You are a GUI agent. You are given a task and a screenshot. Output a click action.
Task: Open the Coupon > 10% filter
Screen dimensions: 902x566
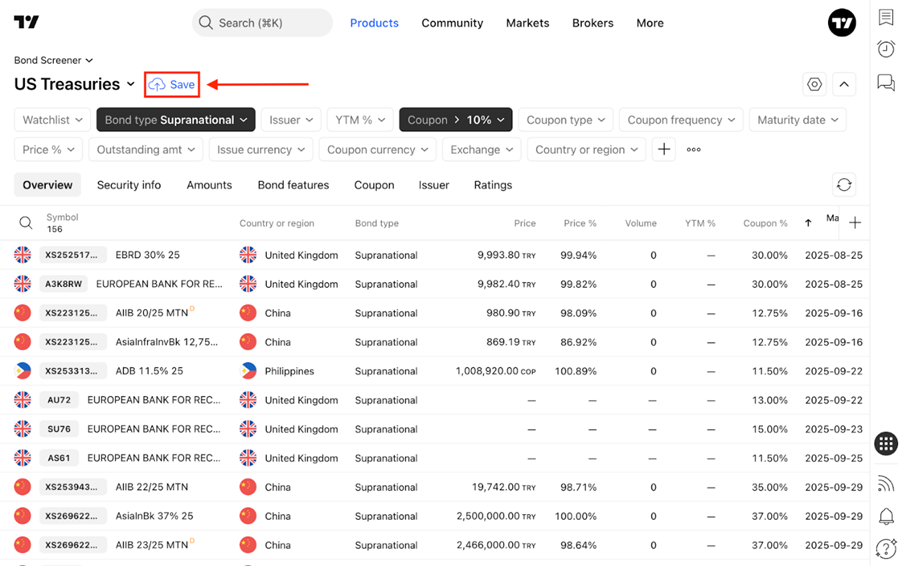[456, 120]
